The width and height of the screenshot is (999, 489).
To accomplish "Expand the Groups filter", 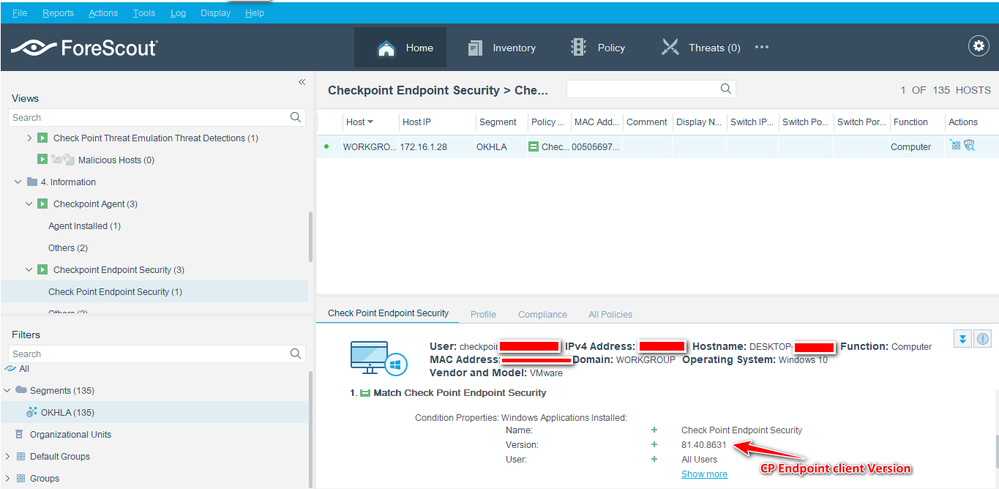I will 7,478.
